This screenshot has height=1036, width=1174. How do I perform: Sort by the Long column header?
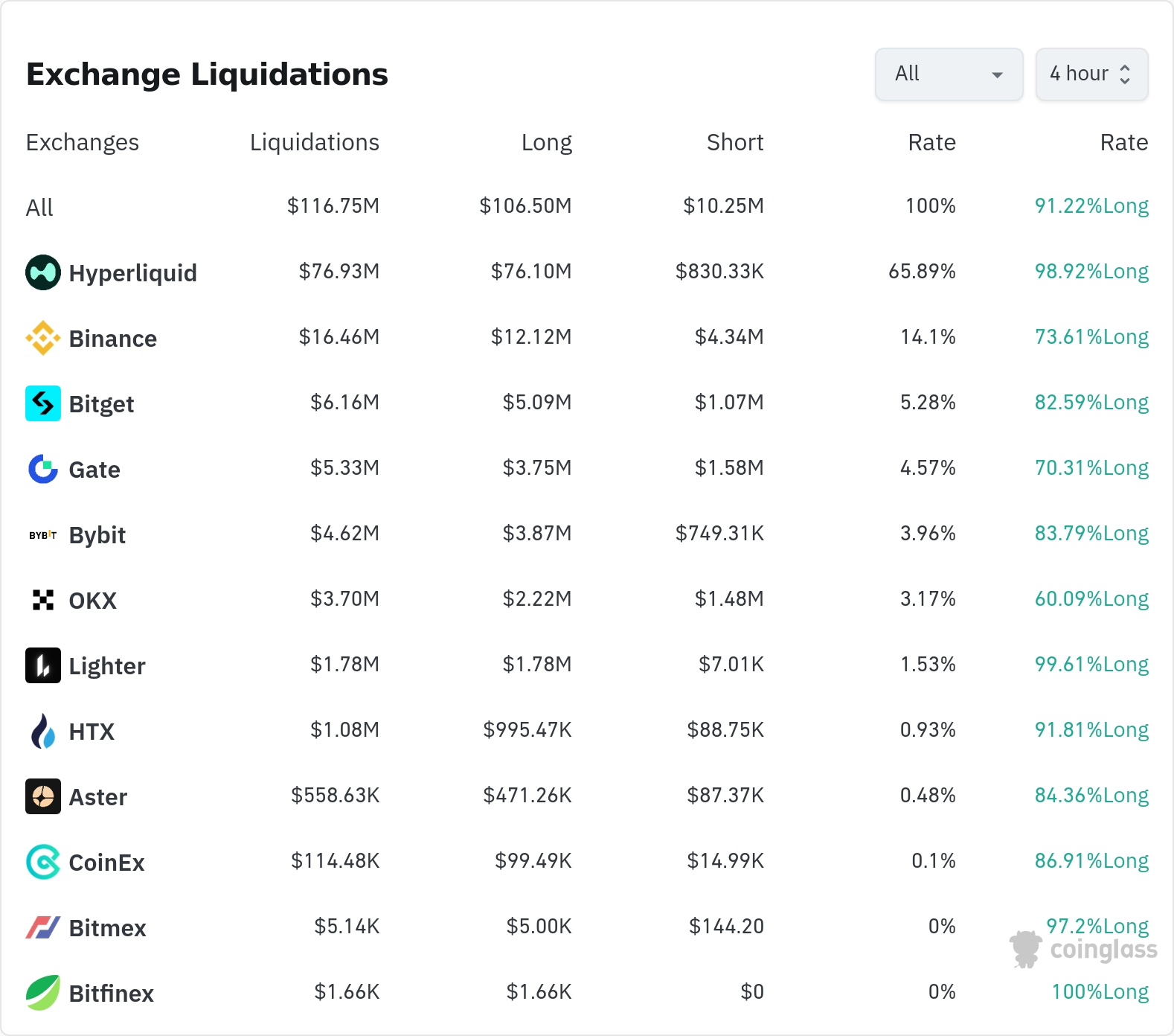pyautogui.click(x=546, y=142)
